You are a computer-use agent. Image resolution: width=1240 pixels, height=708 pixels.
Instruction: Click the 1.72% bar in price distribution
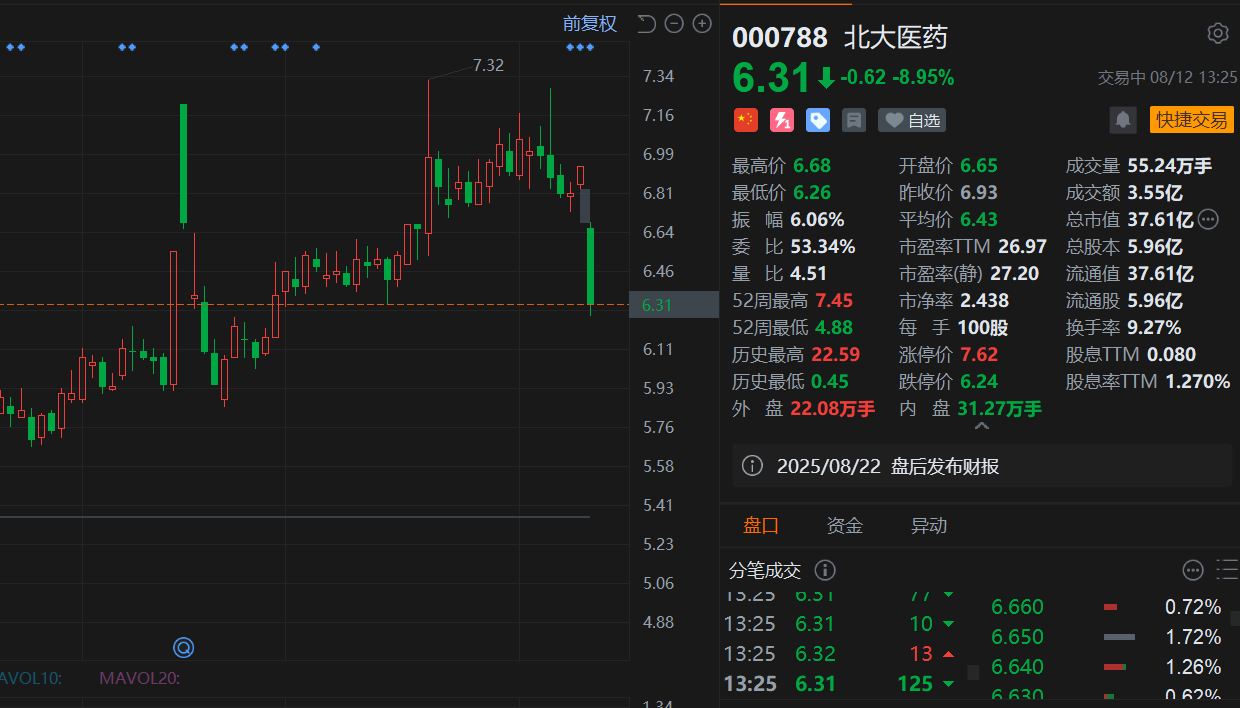(1119, 637)
